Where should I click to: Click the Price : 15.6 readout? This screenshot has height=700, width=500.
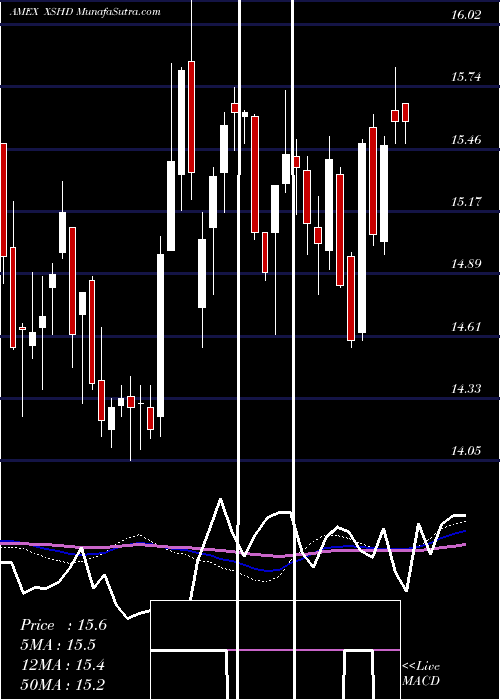click(x=63, y=625)
